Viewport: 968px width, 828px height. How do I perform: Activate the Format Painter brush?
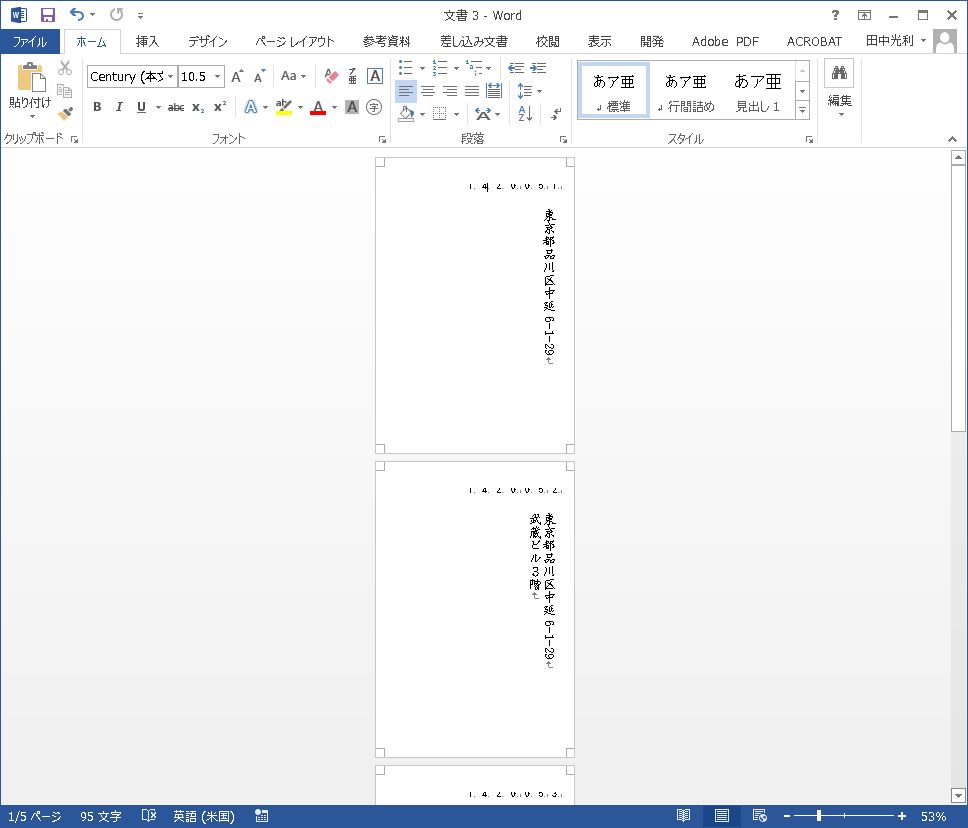tap(65, 114)
